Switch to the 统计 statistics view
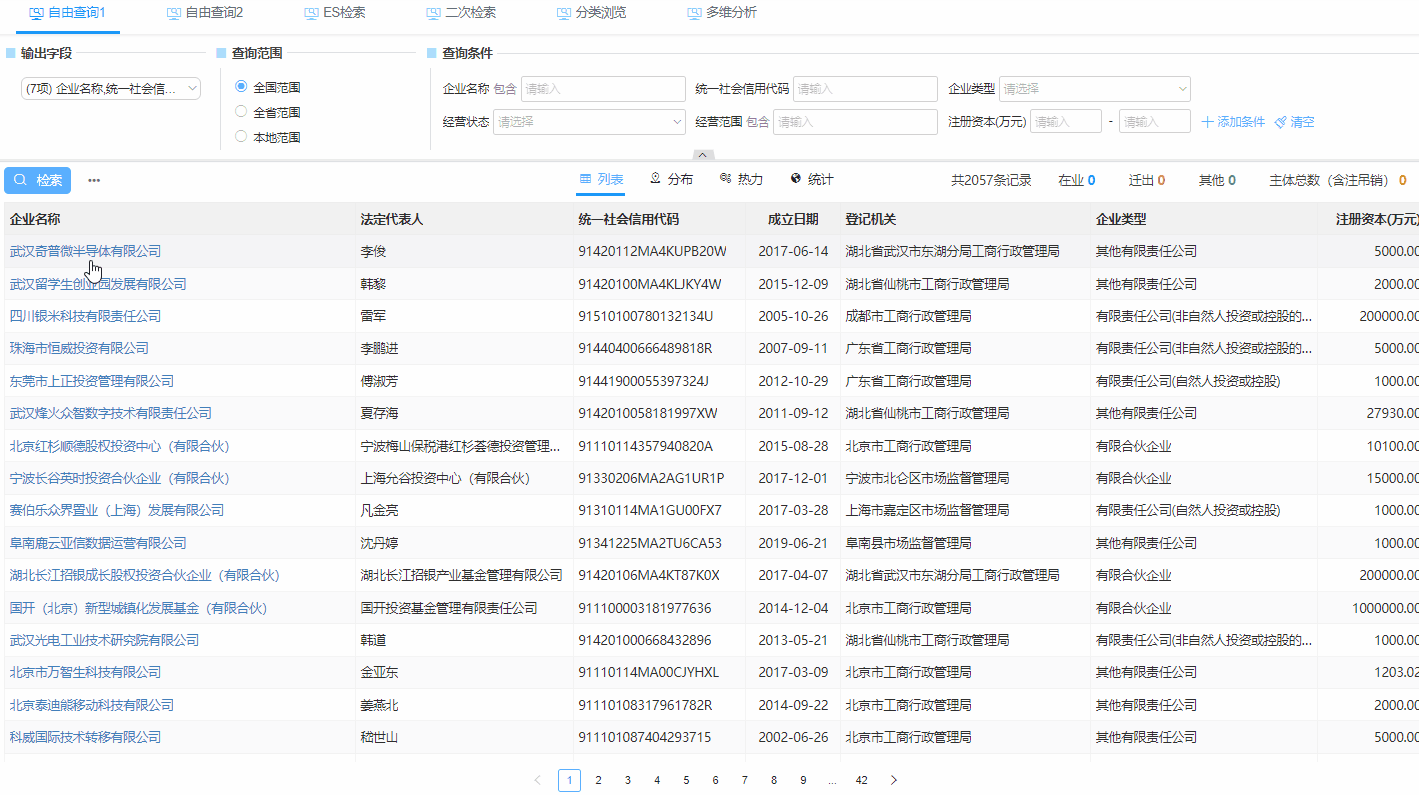Image resolution: width=1419 pixels, height=795 pixels. point(811,180)
